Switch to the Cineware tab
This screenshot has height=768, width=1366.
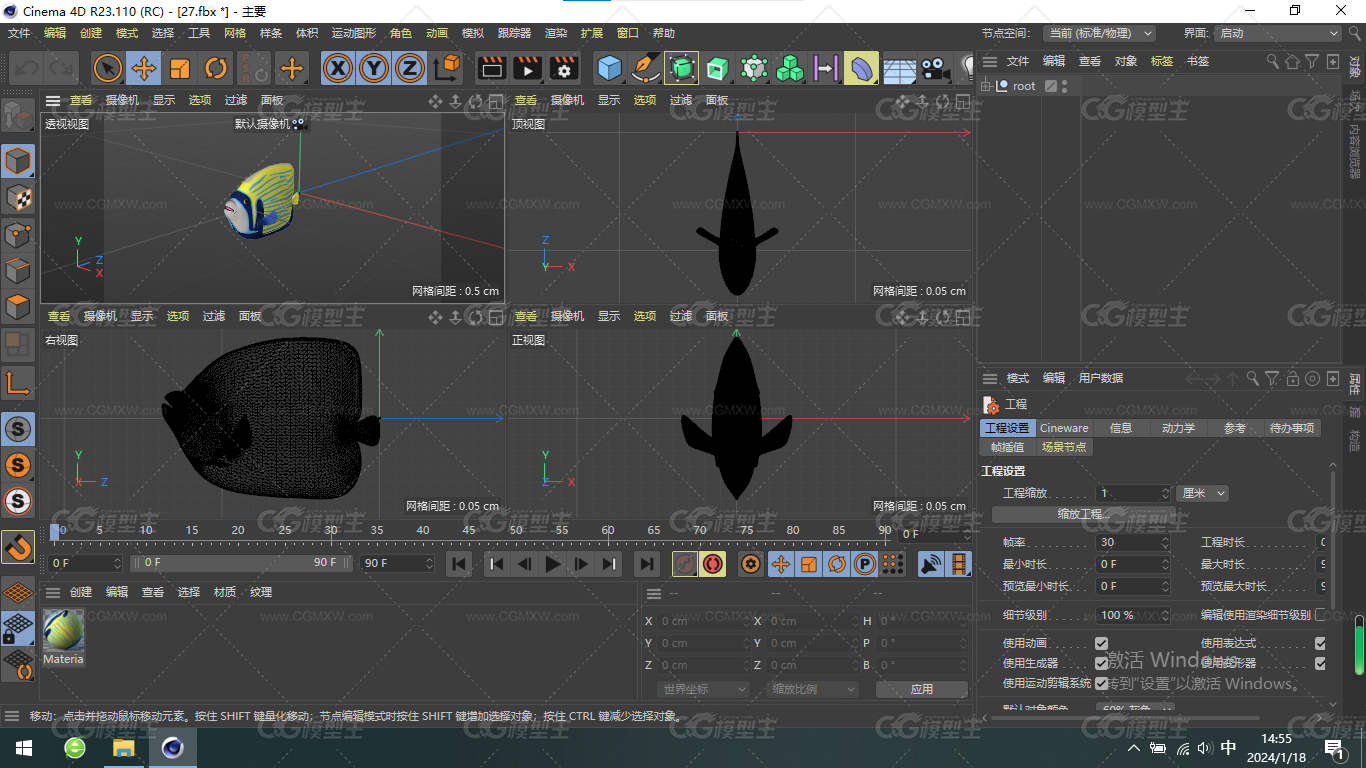1064,428
